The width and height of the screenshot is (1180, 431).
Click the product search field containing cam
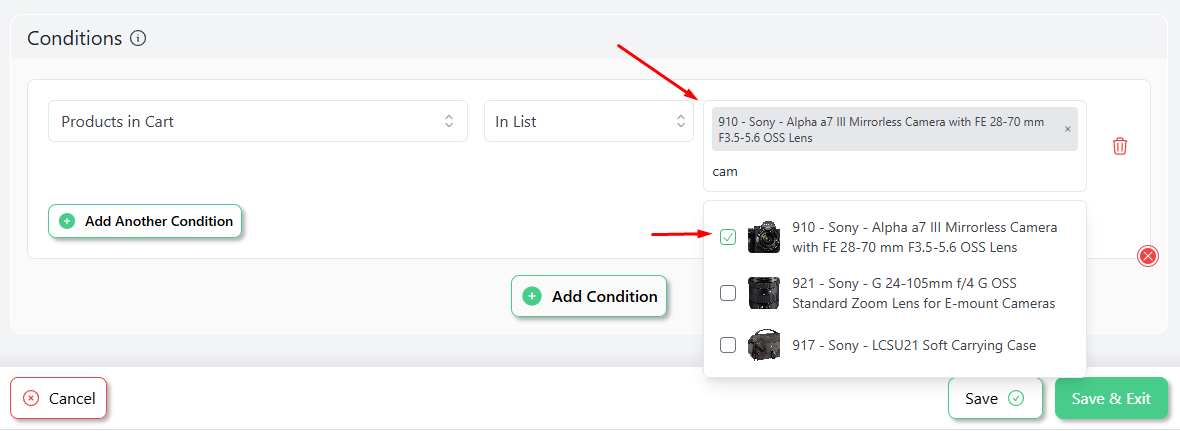coord(895,171)
